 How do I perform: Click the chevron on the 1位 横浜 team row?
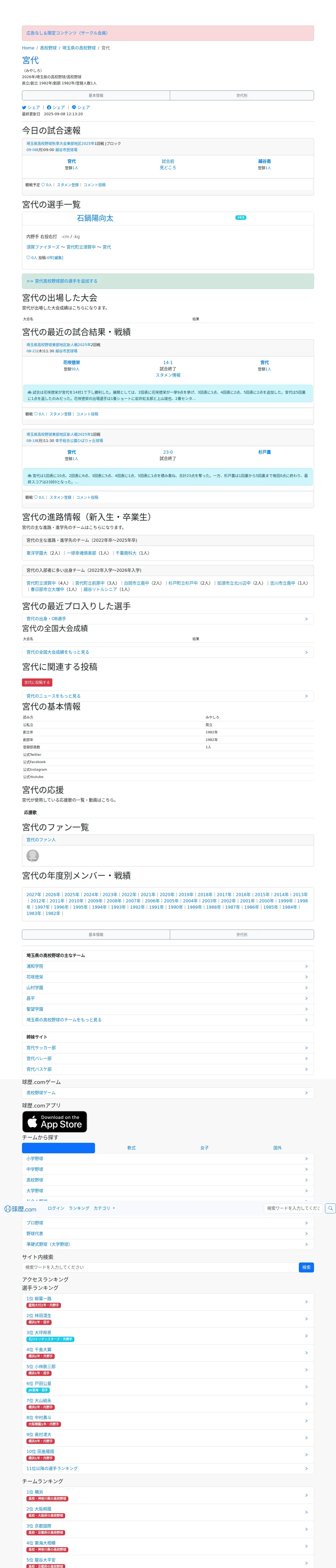point(306,1496)
